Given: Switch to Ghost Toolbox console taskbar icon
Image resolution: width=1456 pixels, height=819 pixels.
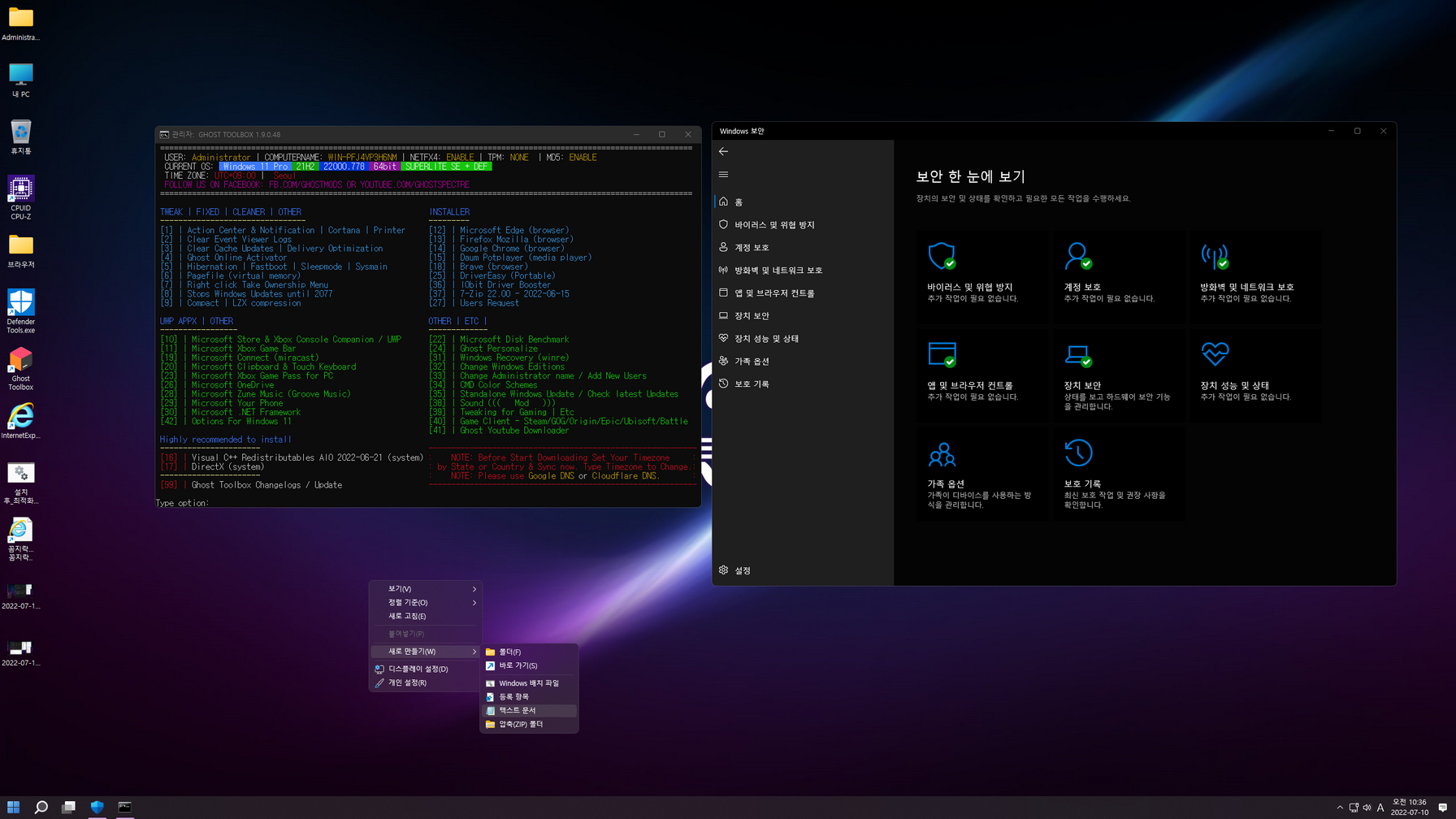Looking at the screenshot, I should 124,807.
